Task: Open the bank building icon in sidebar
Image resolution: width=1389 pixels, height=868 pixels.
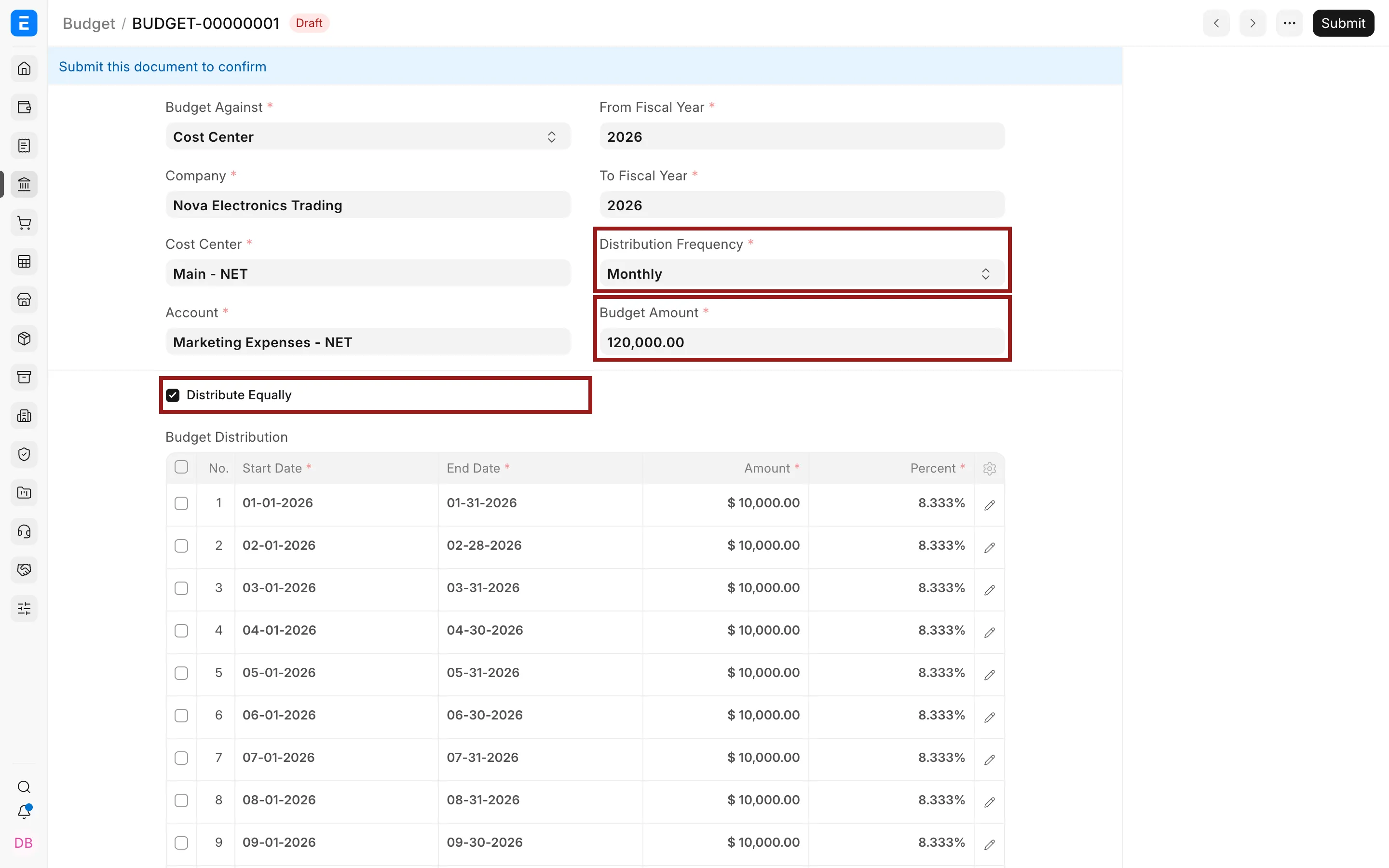Action: tap(24, 184)
